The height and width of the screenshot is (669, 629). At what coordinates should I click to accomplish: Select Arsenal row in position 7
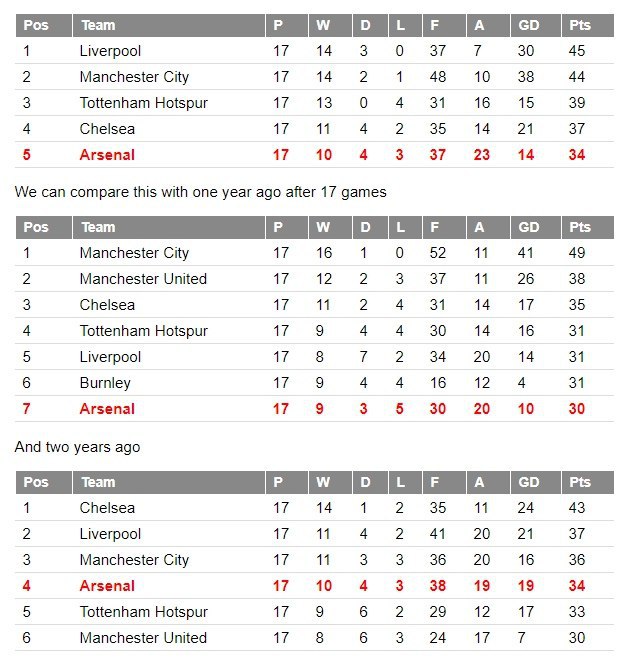(x=314, y=409)
